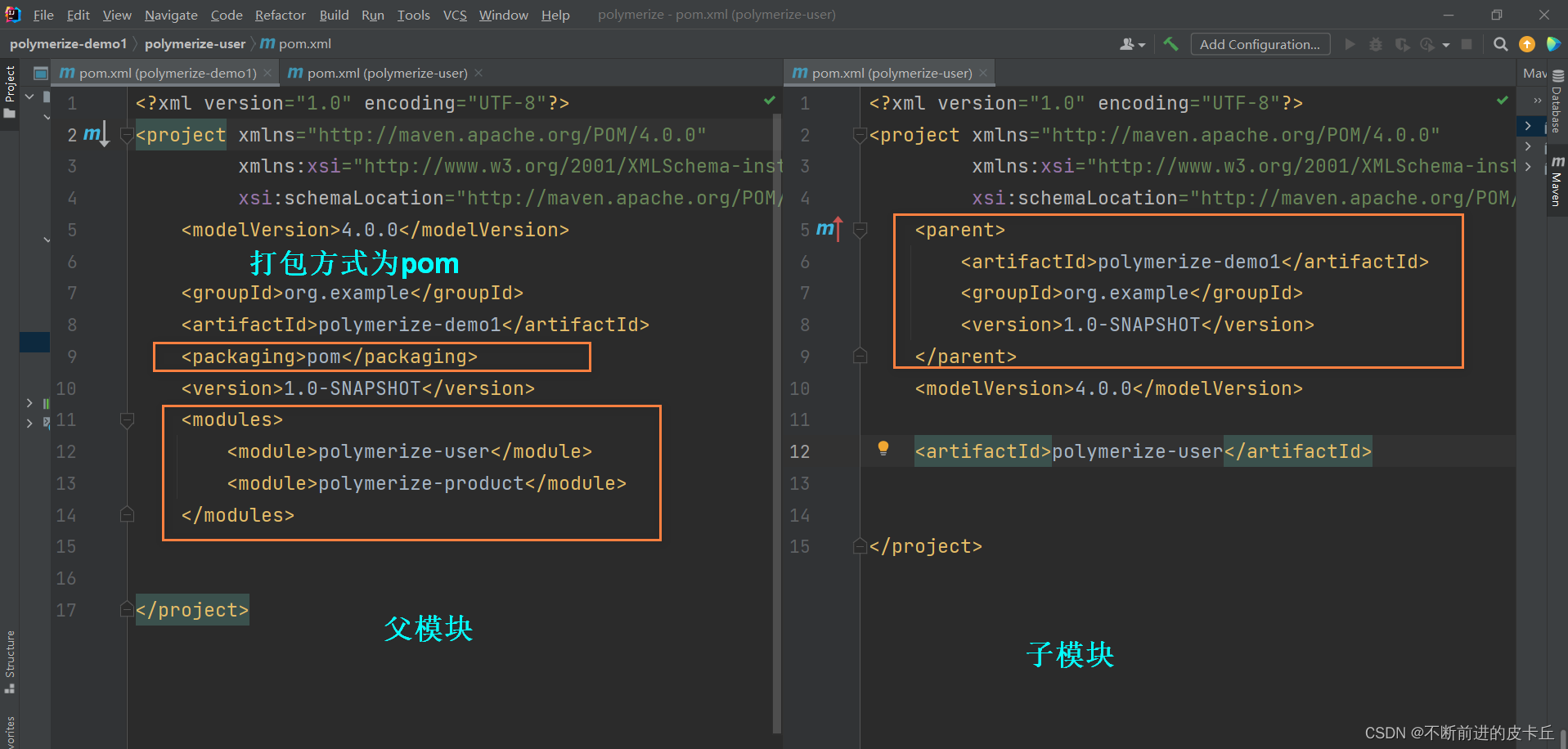Open the Refactor menu
The height and width of the screenshot is (749, 1568).
pos(280,15)
